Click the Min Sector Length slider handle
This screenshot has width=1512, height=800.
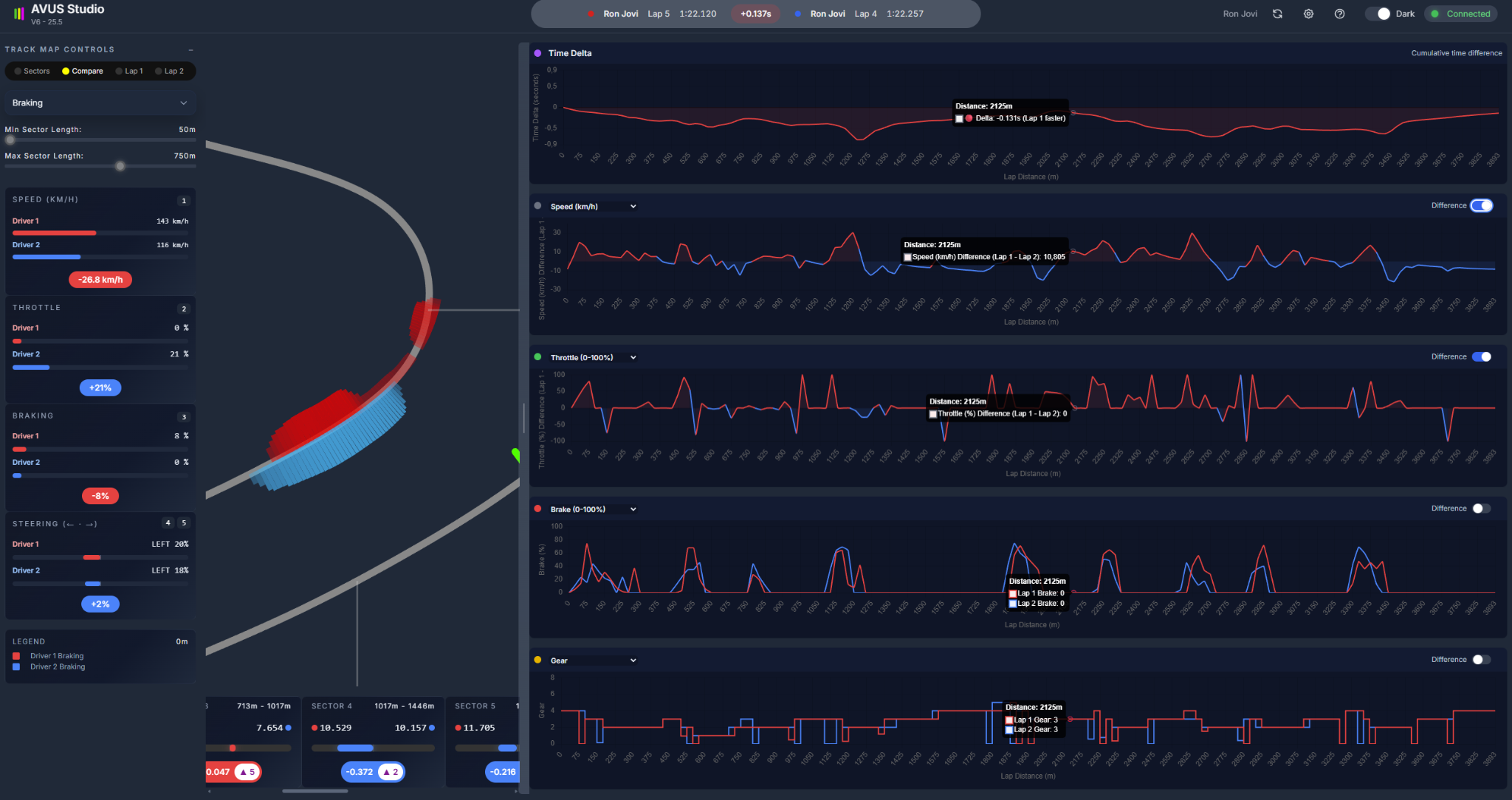click(10, 139)
